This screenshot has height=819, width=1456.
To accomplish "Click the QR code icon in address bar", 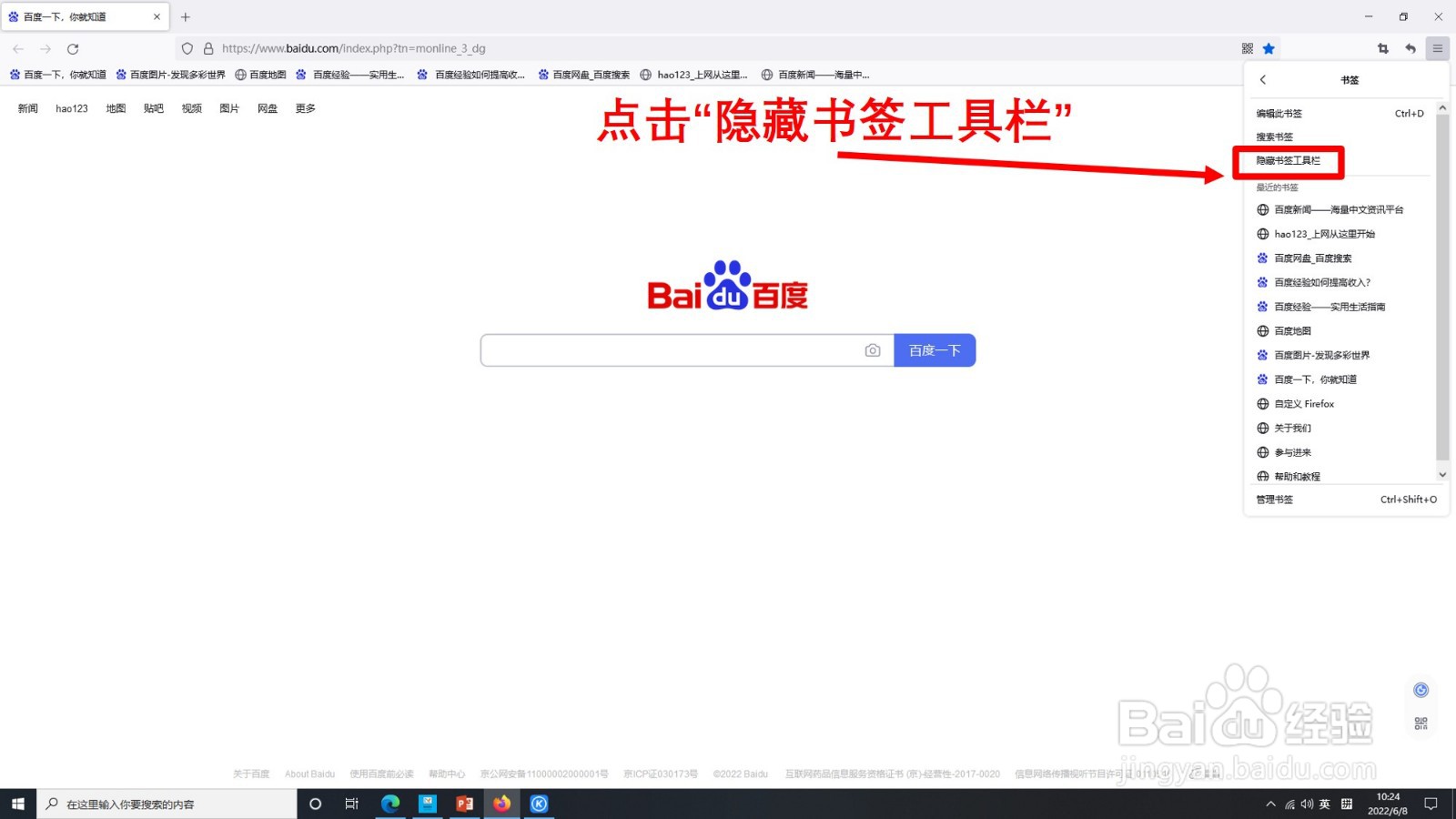I will [x=1248, y=49].
